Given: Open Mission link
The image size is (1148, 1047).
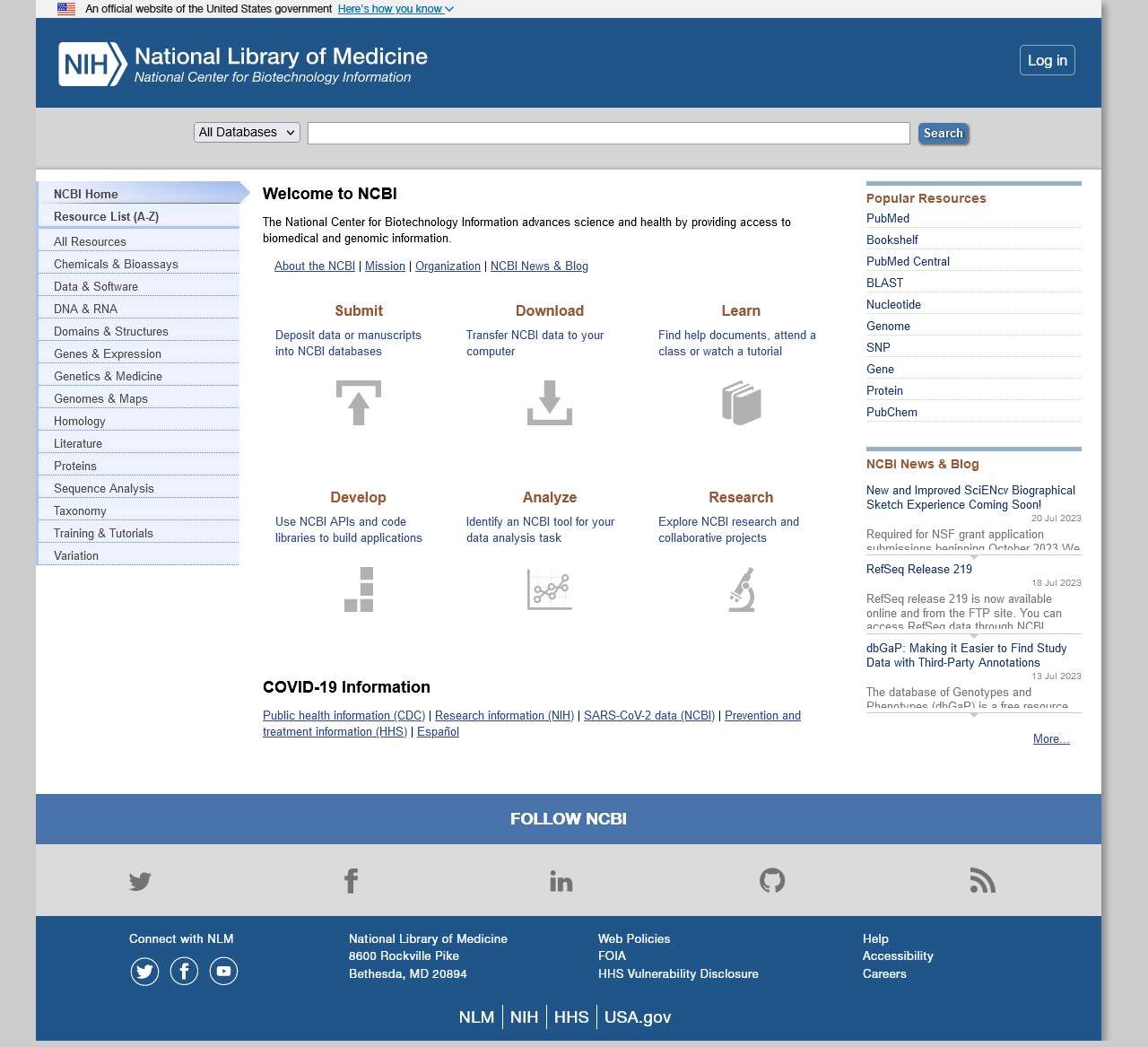Looking at the screenshot, I should pyautogui.click(x=385, y=266).
